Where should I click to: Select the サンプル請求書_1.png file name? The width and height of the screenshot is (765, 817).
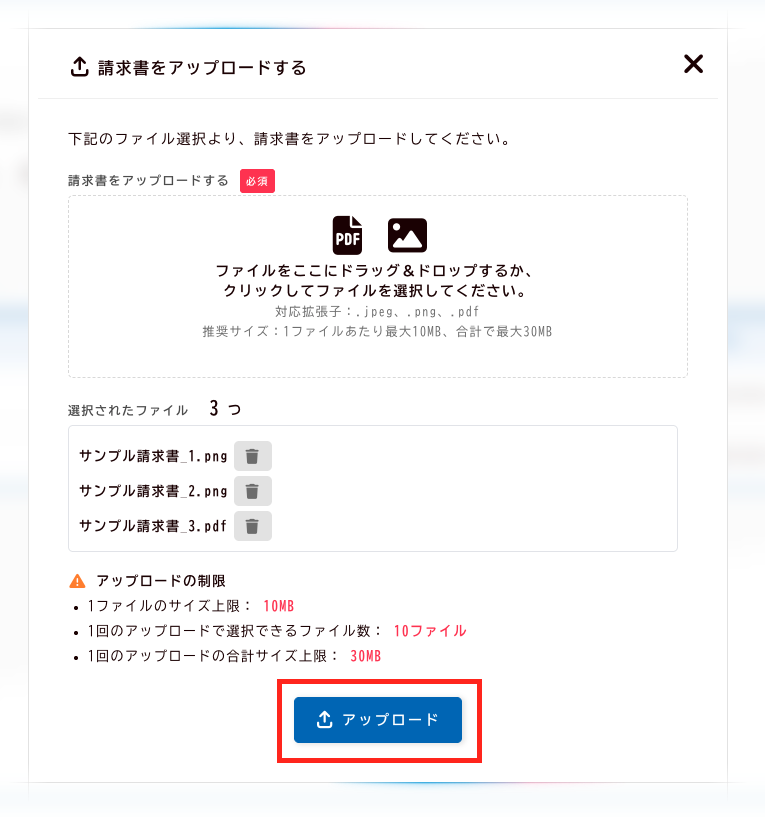tap(153, 457)
